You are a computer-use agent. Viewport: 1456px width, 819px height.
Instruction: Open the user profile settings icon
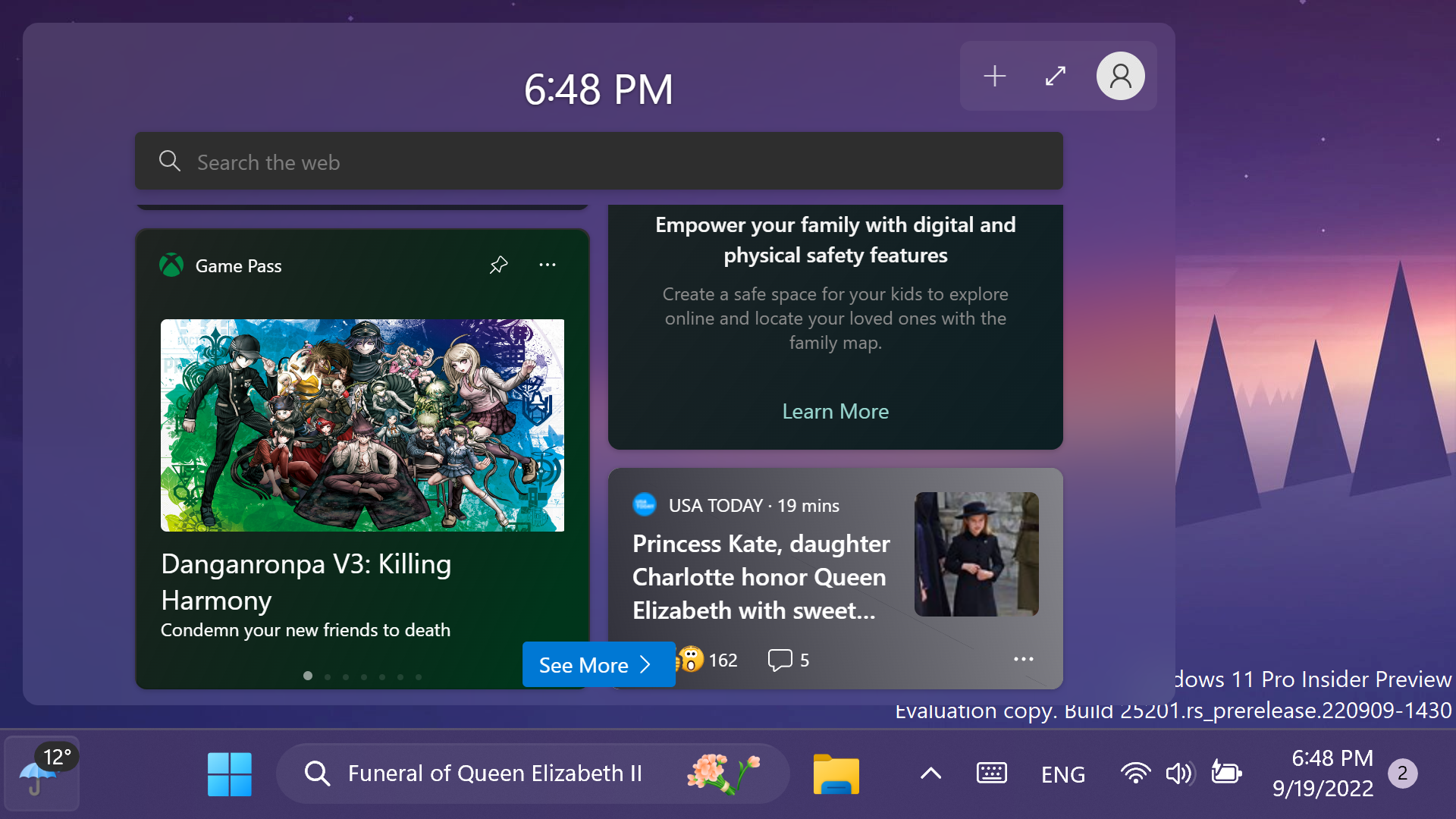(1120, 76)
